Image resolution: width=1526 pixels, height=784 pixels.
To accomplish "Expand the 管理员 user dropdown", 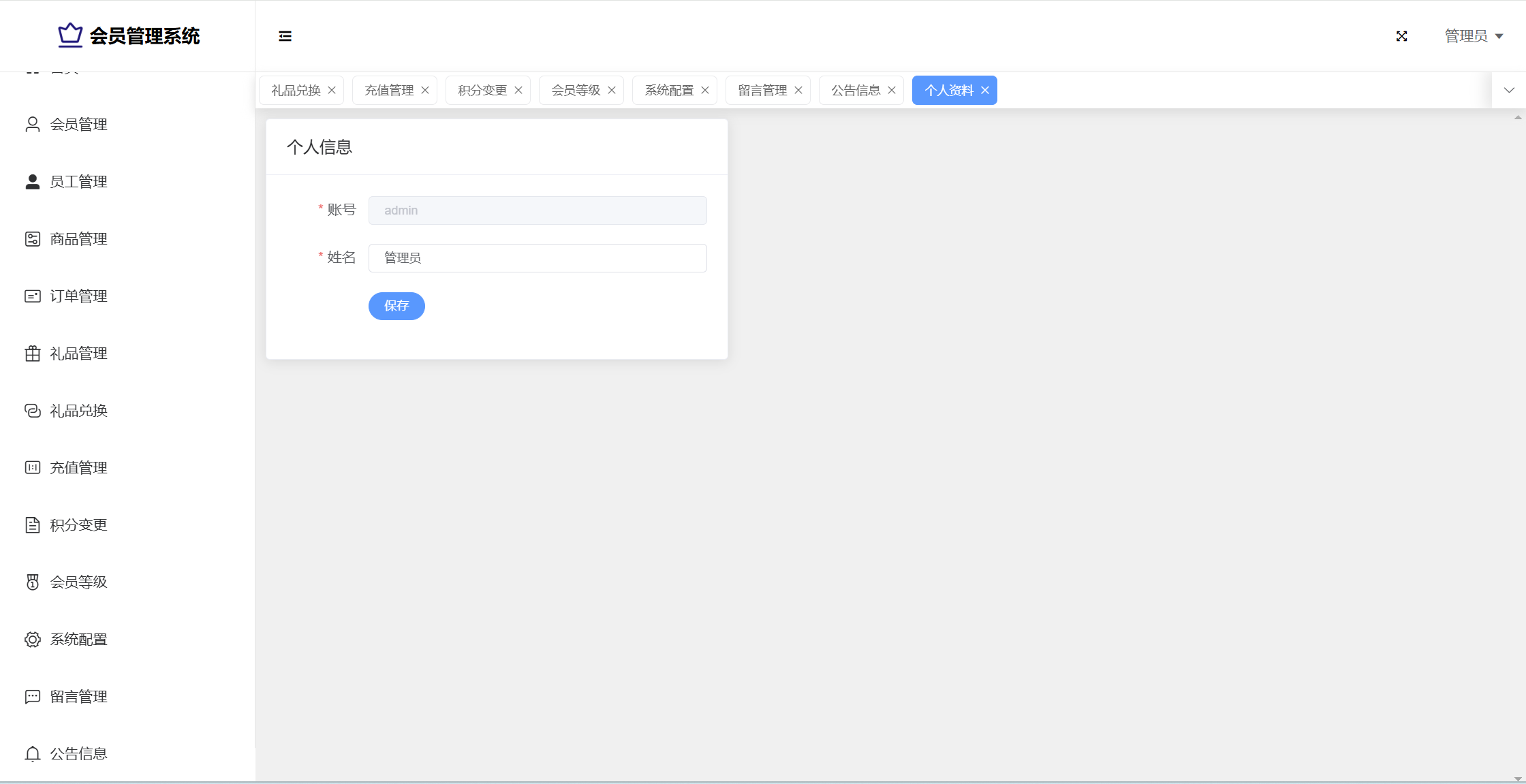I will [x=1474, y=36].
